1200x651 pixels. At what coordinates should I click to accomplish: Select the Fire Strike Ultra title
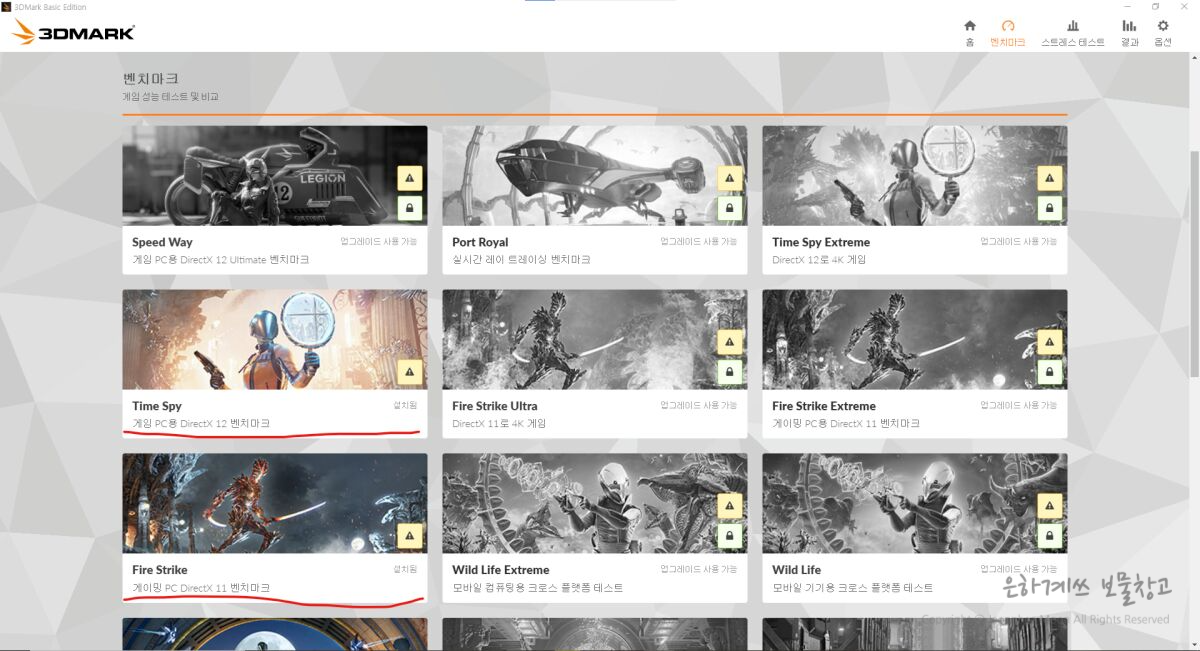tap(495, 406)
